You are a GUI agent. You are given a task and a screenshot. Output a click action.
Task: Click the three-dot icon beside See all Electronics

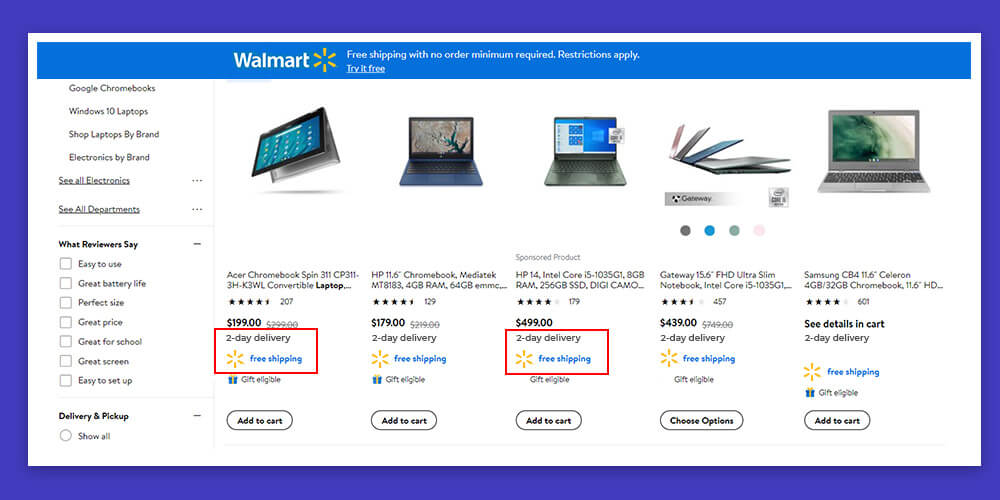197,180
